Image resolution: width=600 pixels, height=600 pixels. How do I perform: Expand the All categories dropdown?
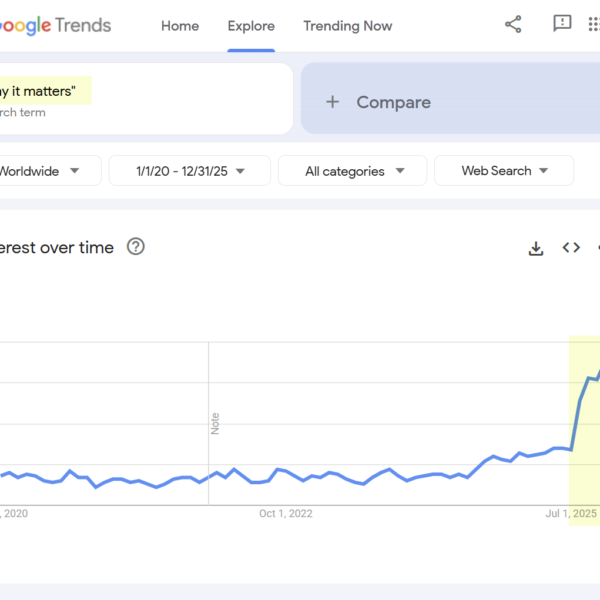[x=352, y=171]
